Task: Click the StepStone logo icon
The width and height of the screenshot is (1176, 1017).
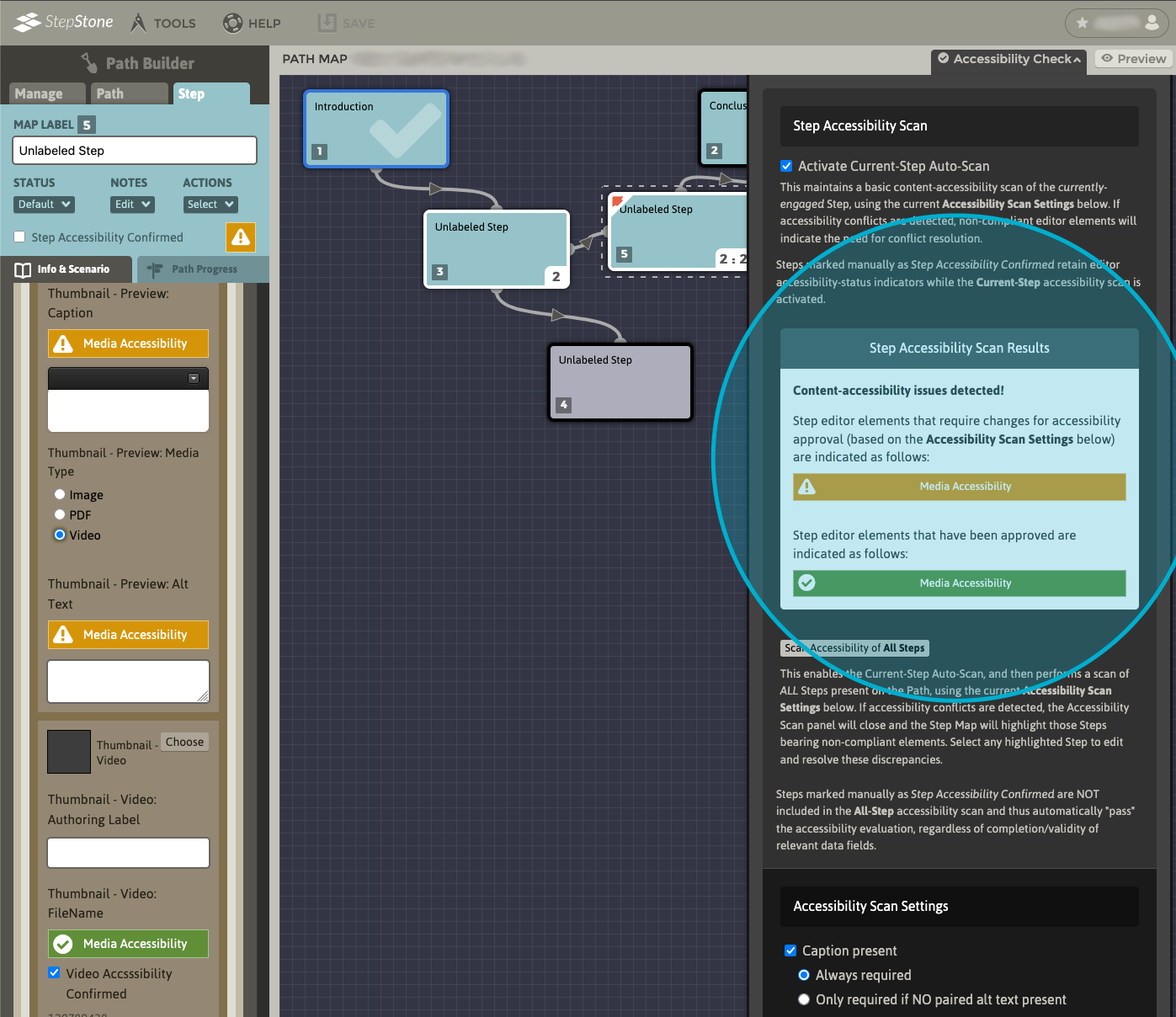Action: [x=27, y=22]
